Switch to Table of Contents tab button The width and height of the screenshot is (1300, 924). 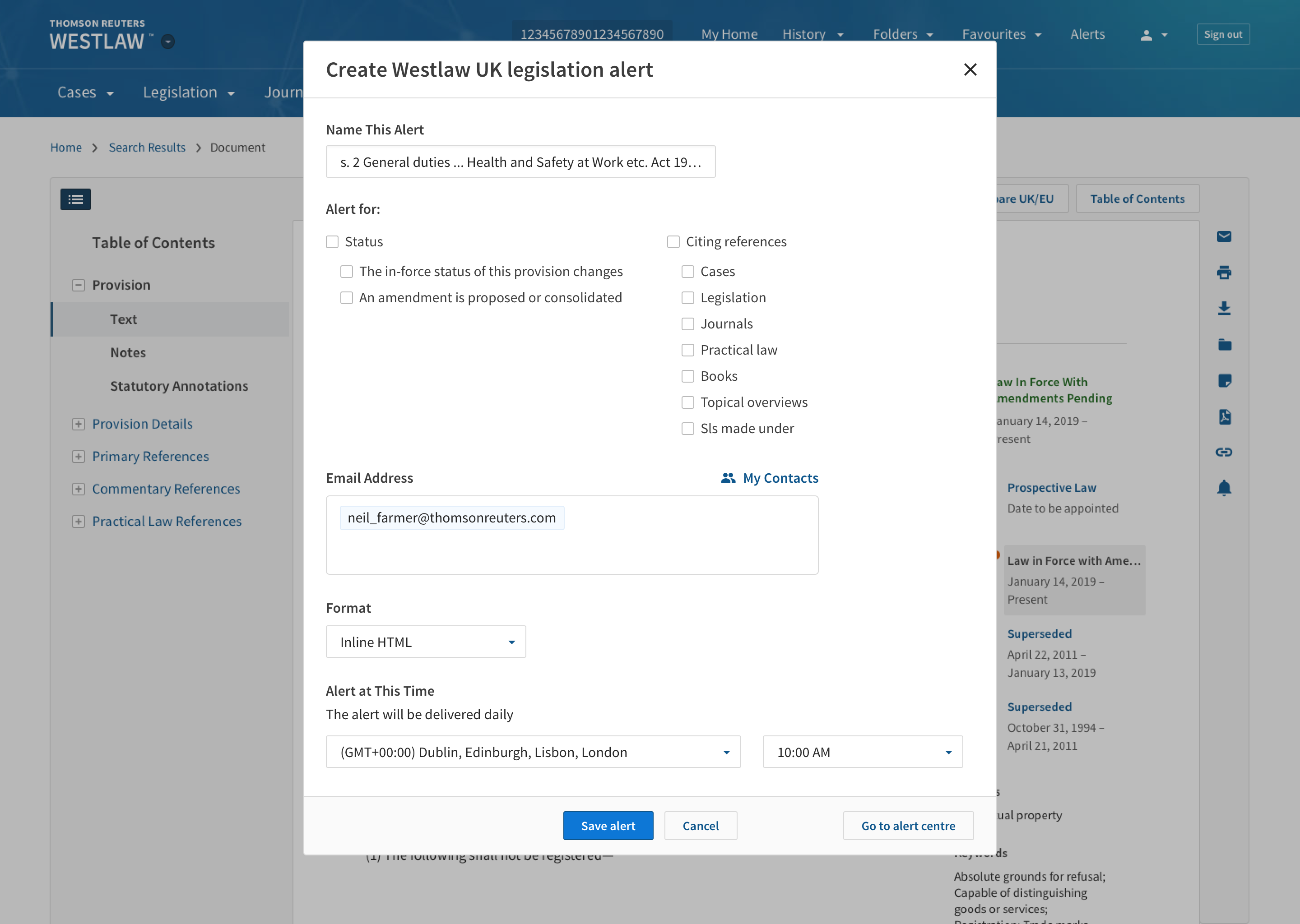[1137, 199]
